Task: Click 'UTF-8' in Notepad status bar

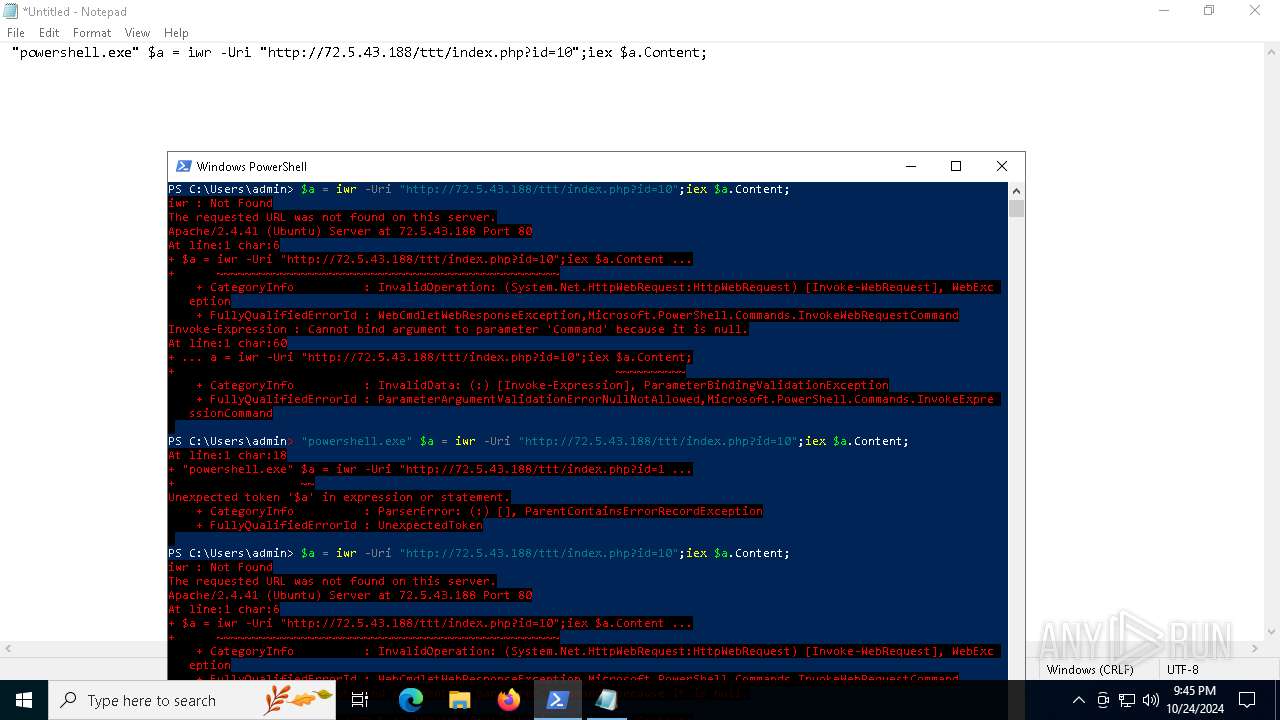Action: click(1182, 669)
